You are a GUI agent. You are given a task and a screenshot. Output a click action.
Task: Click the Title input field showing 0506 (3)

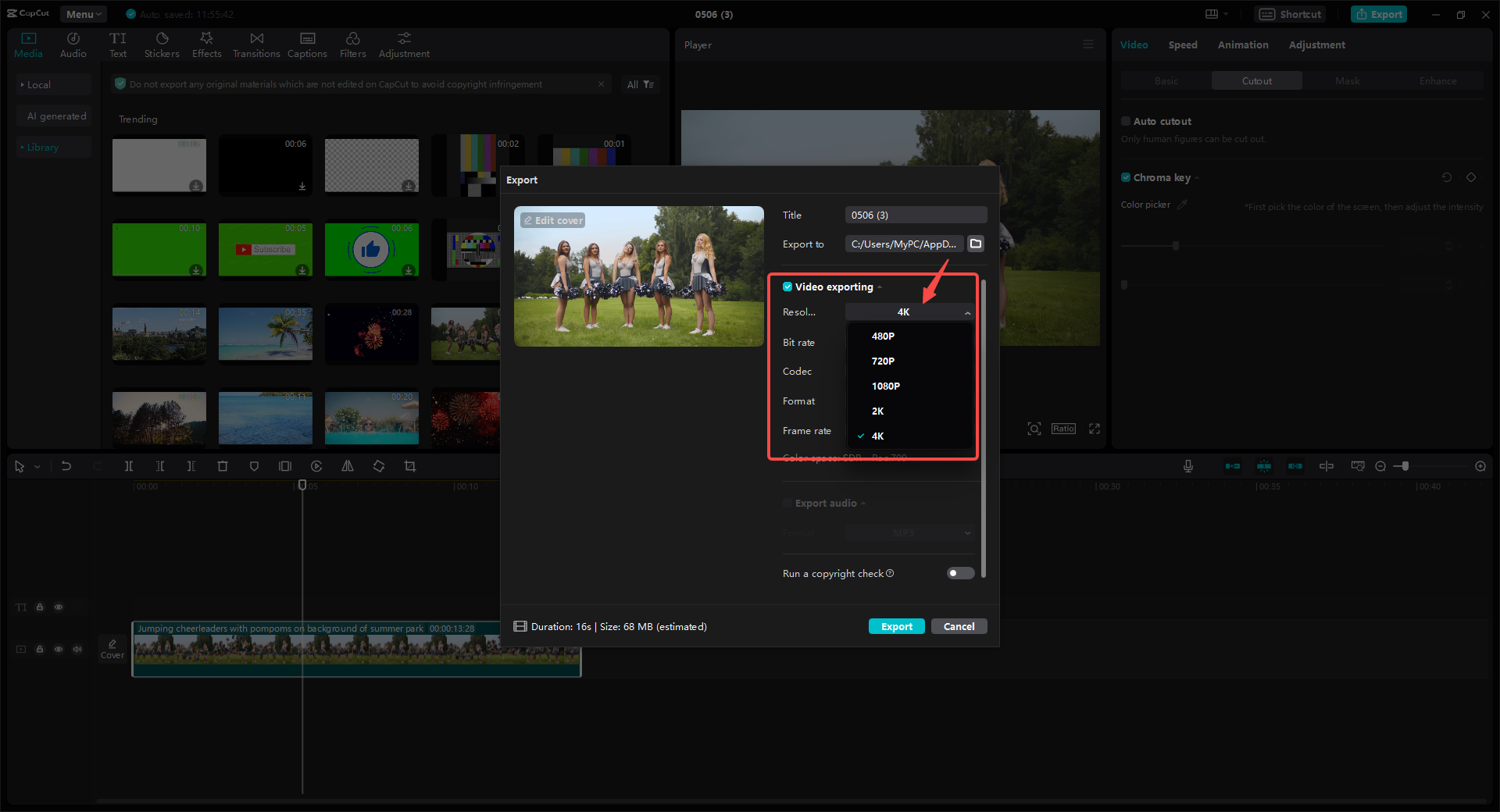pyautogui.click(x=915, y=215)
